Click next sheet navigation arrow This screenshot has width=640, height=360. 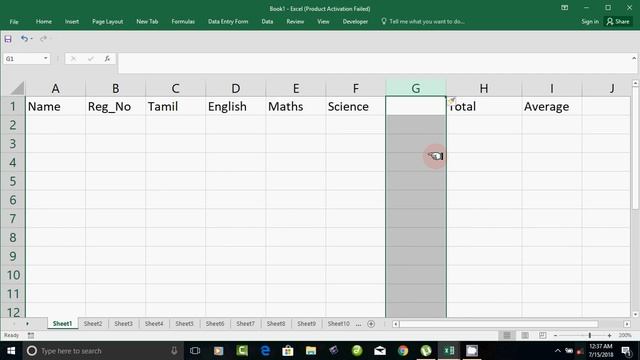point(27,324)
